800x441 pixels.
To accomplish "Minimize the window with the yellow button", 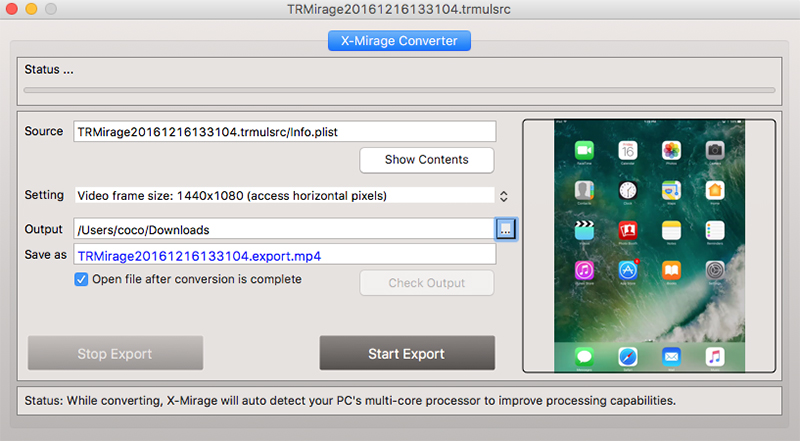I will click(x=31, y=9).
